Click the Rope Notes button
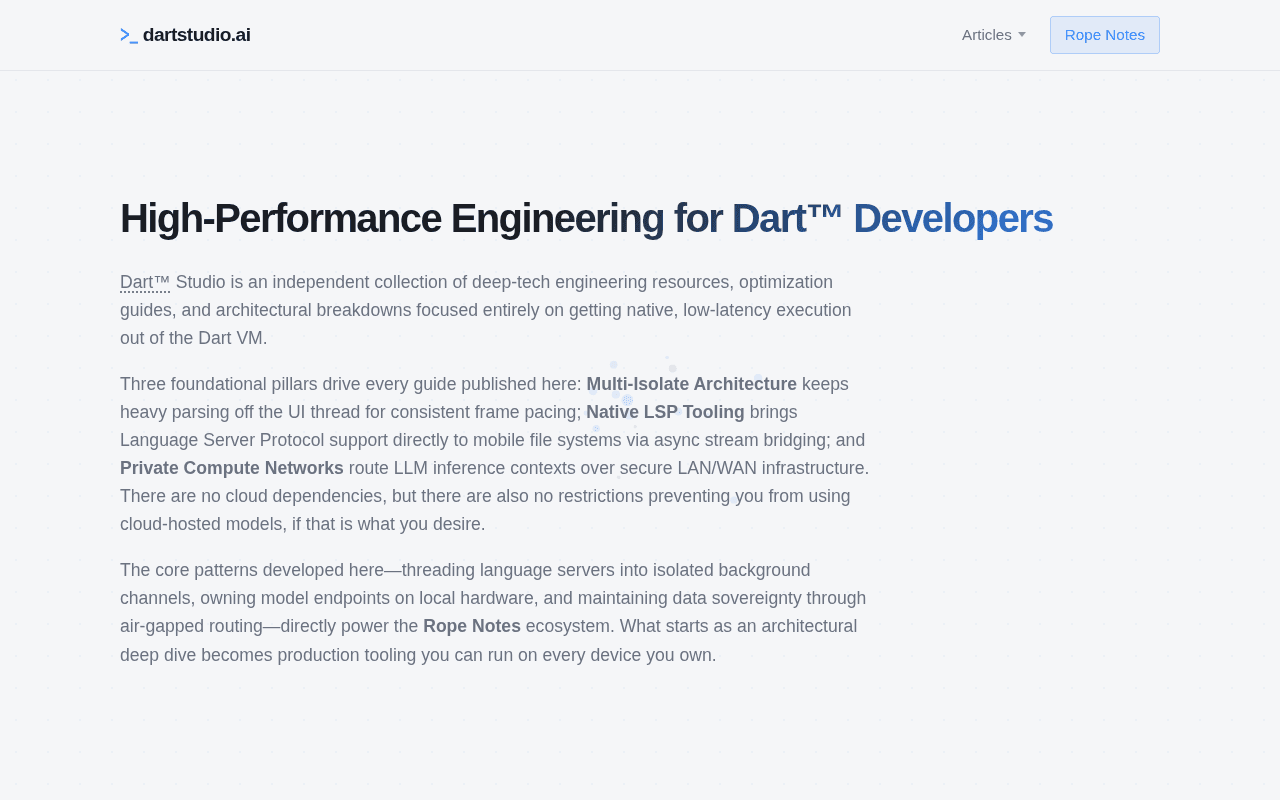 click(1105, 35)
